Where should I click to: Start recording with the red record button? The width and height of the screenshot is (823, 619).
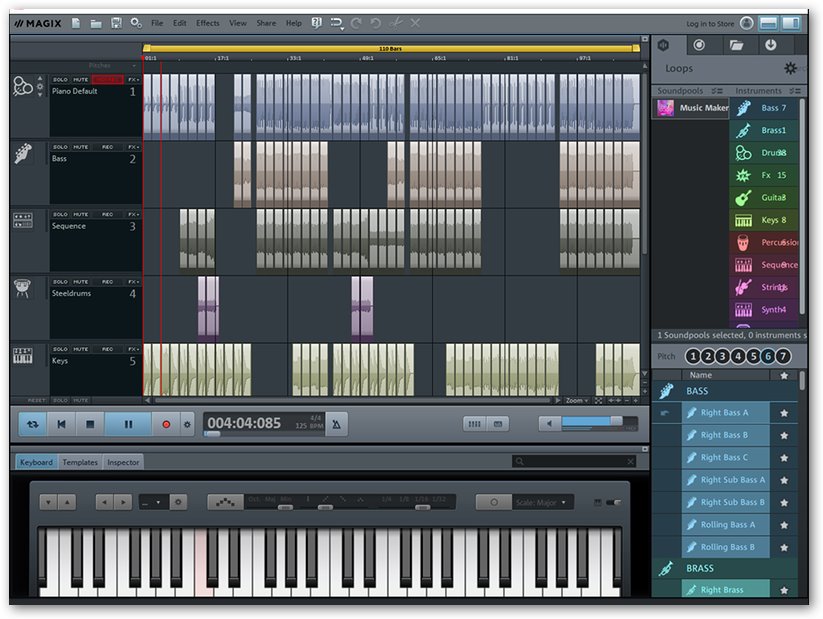coord(166,424)
